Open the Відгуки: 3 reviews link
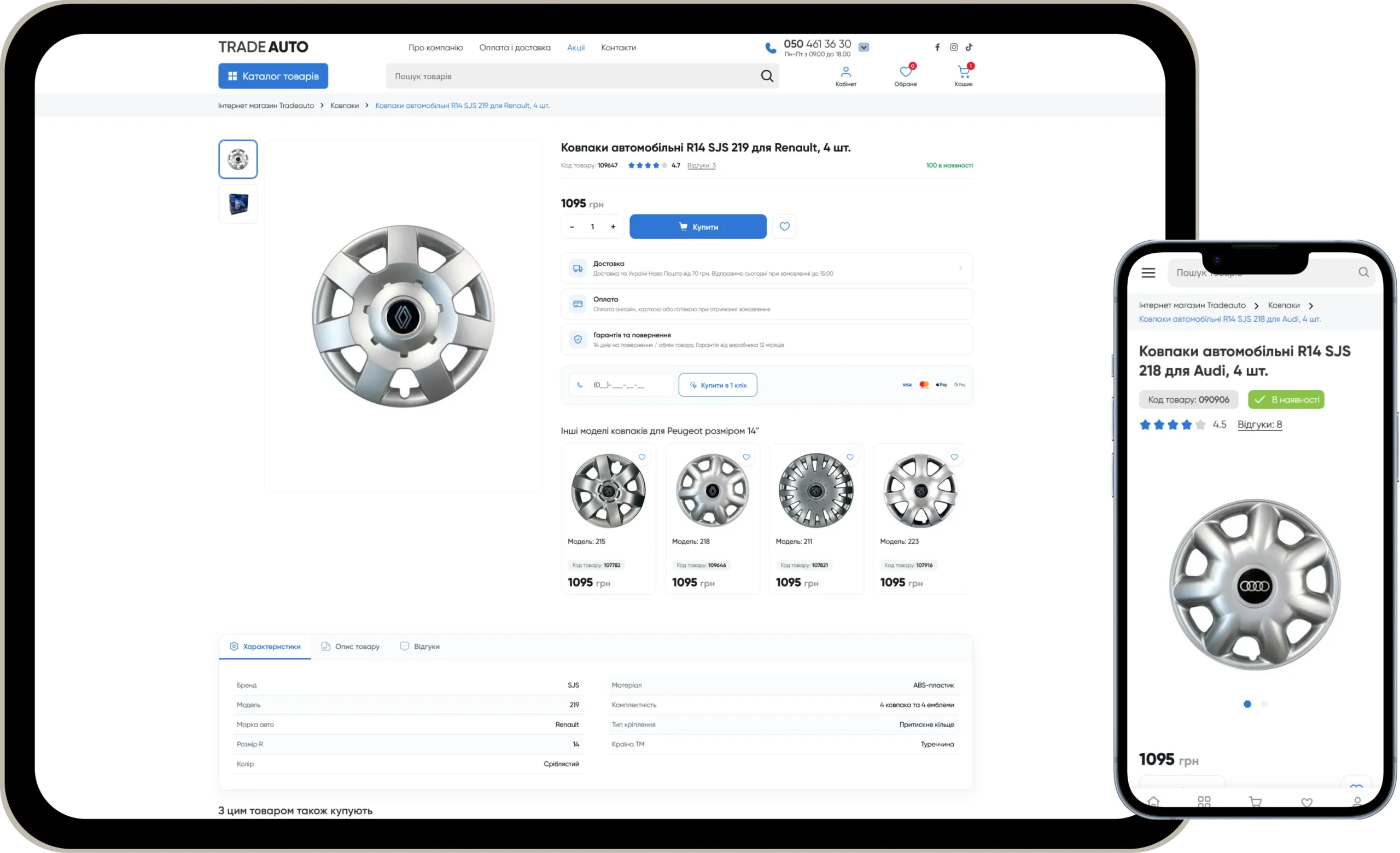The height and width of the screenshot is (853, 1400). [x=701, y=165]
